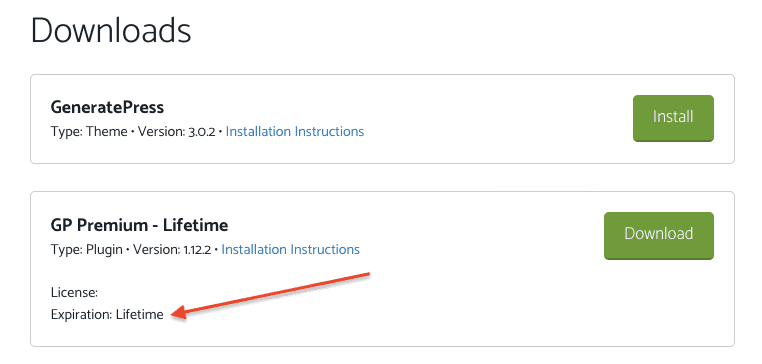Click the green Download button for GP Premium
Viewport: 762px width, 364px height.
[x=658, y=235]
